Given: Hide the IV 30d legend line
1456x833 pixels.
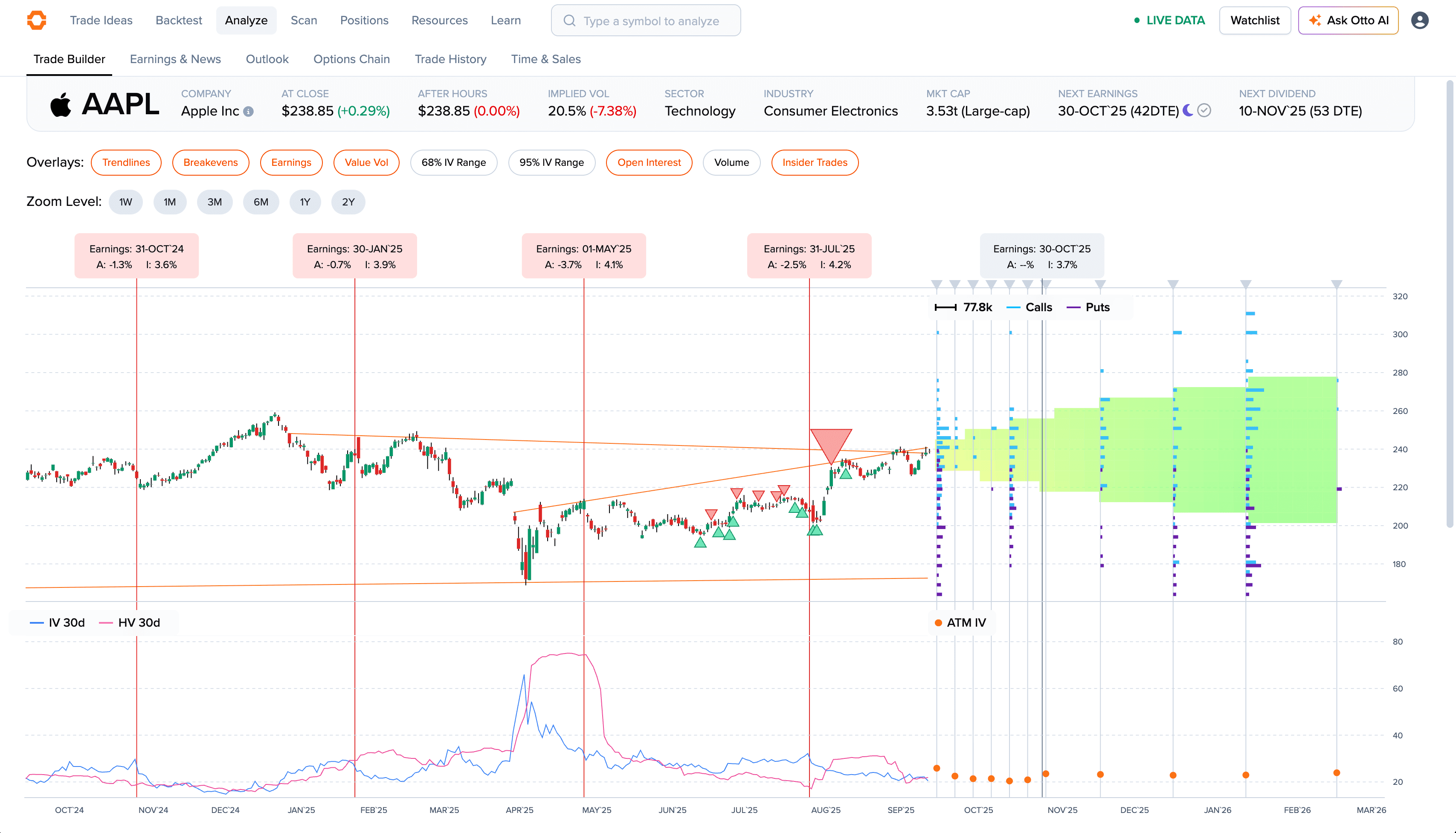Looking at the screenshot, I should [57, 622].
